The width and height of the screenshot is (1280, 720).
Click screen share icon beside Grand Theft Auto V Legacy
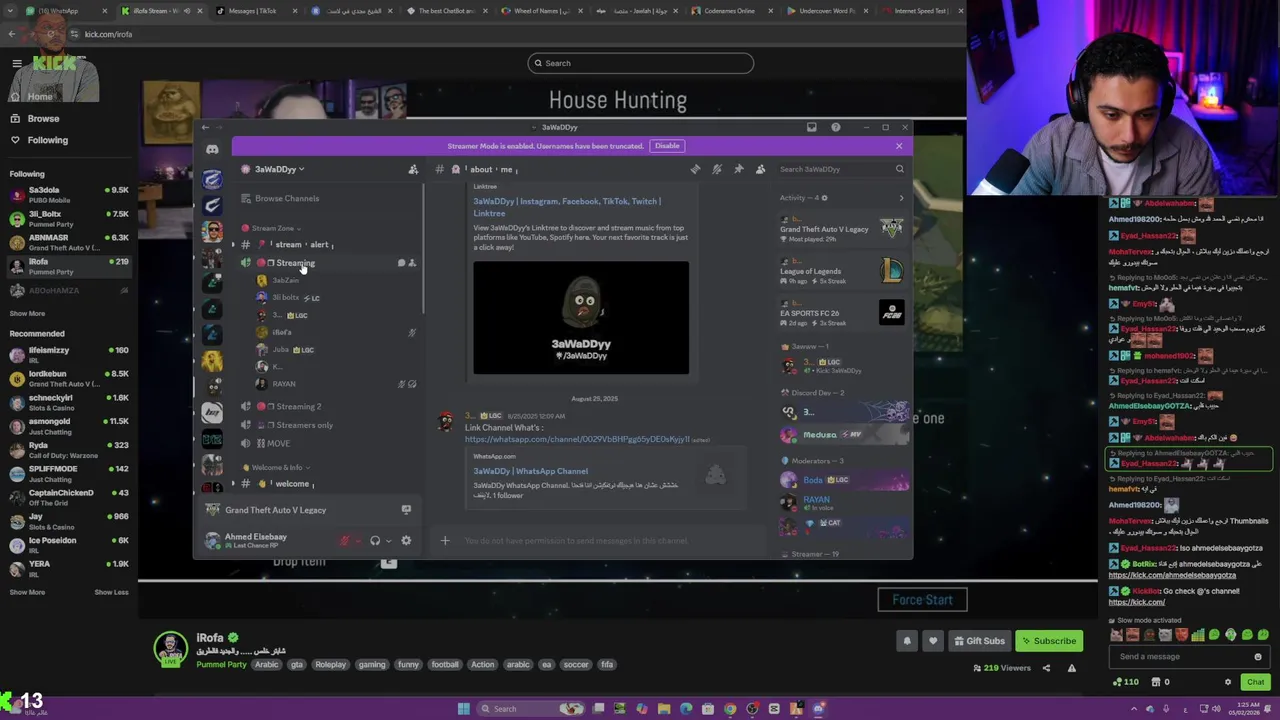(x=406, y=510)
